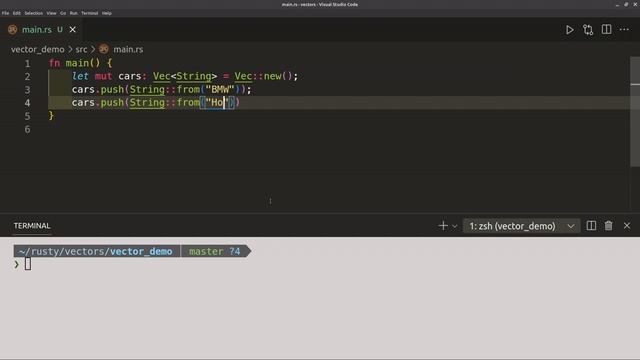Screen dimensions: 640x360
Task: Click line number 1 in gutter
Action: tap(27, 64)
